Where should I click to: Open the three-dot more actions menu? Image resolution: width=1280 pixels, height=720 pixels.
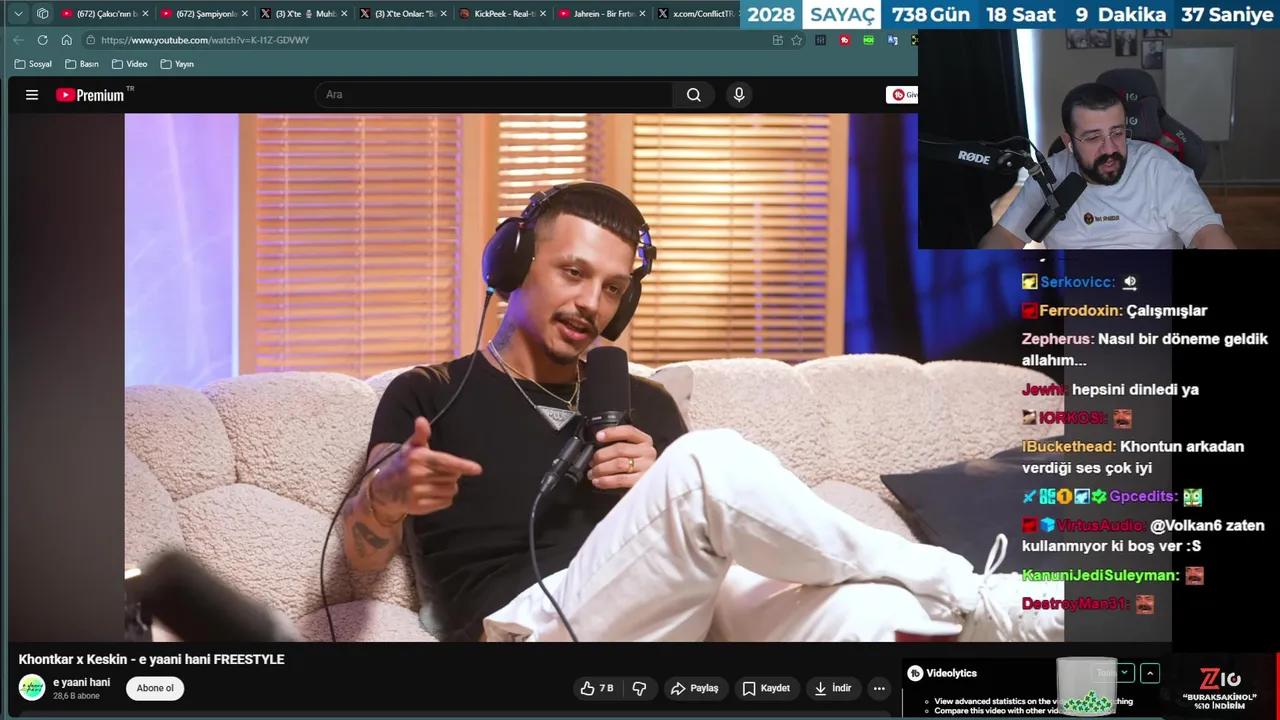[879, 688]
